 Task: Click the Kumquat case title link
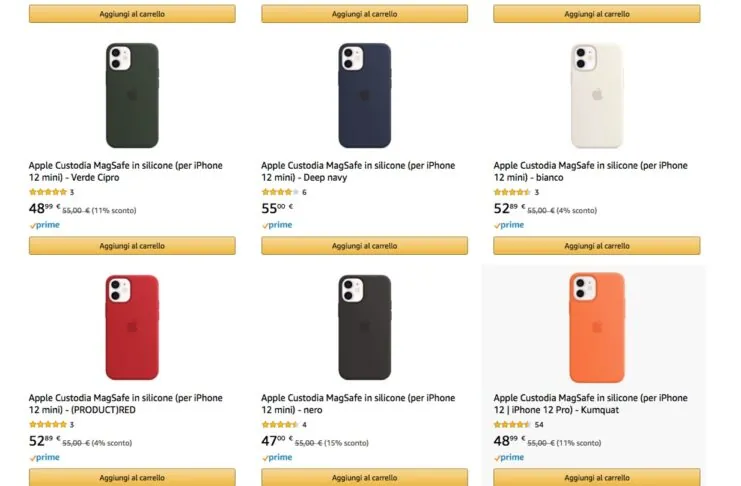[x=590, y=404]
